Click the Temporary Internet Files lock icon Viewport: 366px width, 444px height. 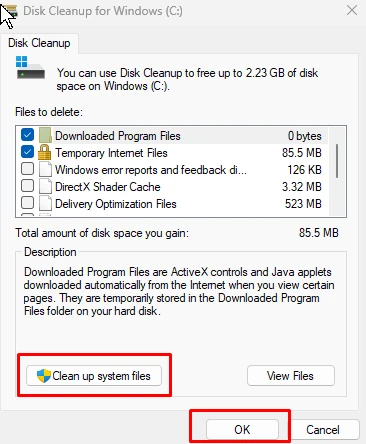click(x=44, y=153)
